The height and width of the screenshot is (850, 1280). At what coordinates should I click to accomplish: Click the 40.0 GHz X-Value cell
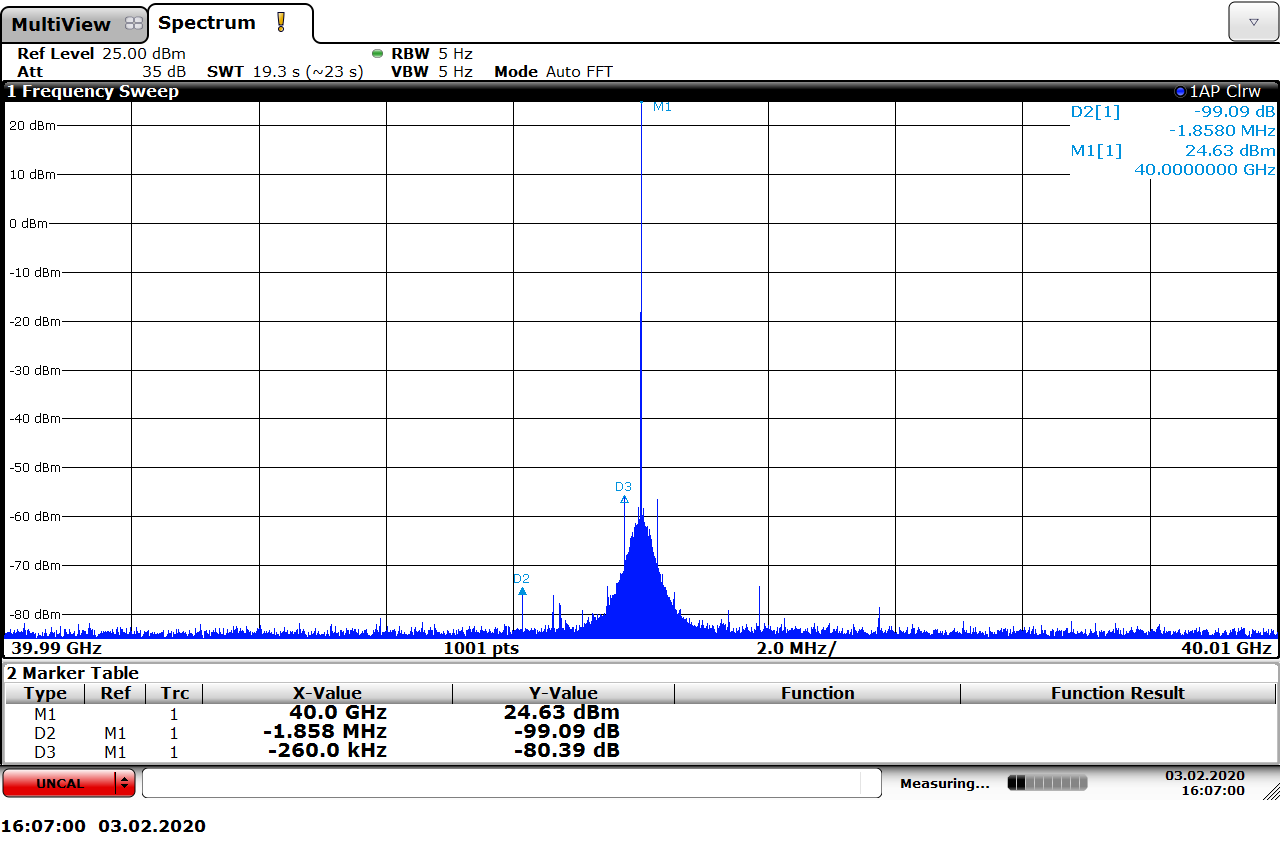(x=338, y=713)
